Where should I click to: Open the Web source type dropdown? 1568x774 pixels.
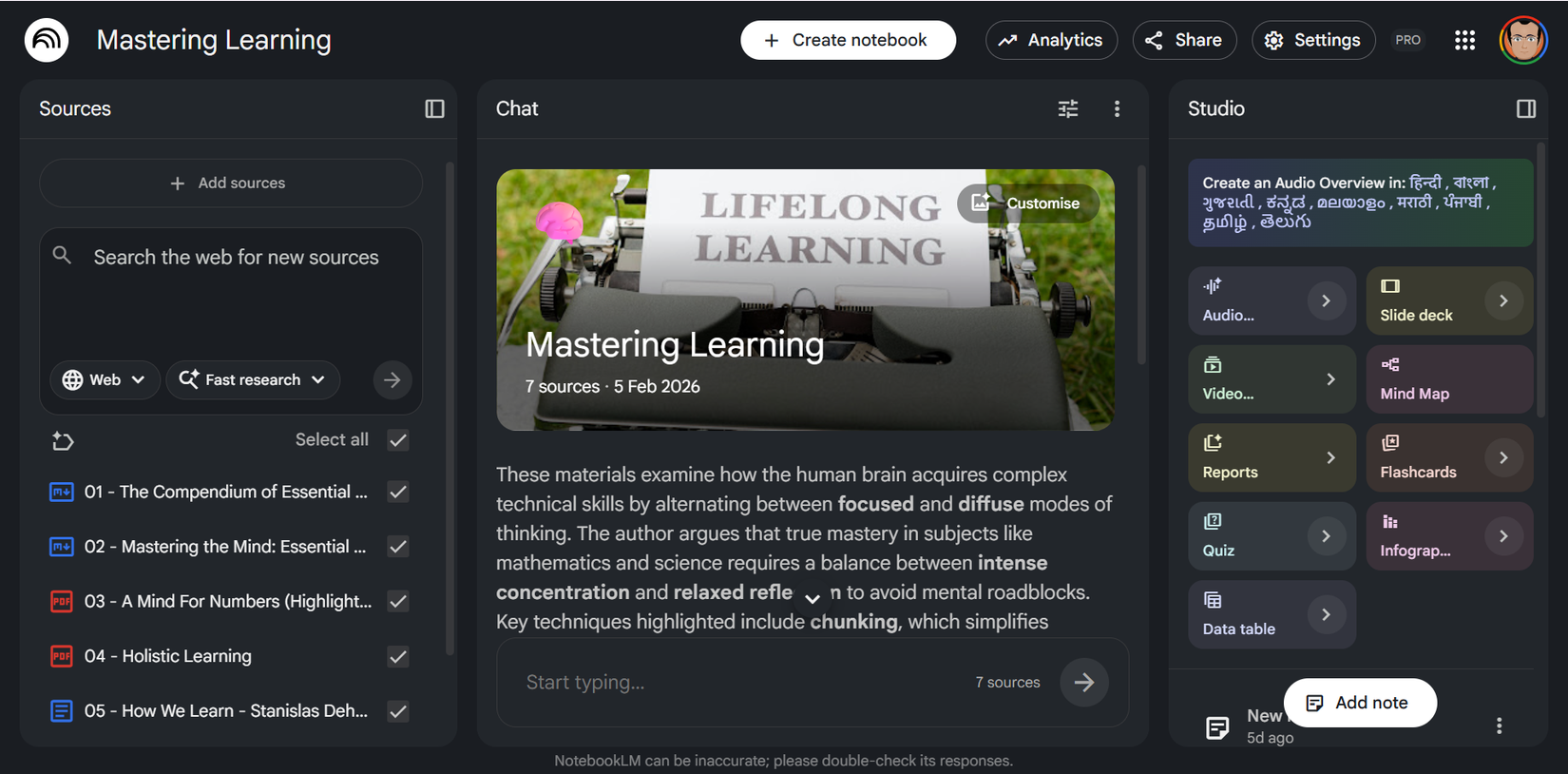tap(105, 379)
